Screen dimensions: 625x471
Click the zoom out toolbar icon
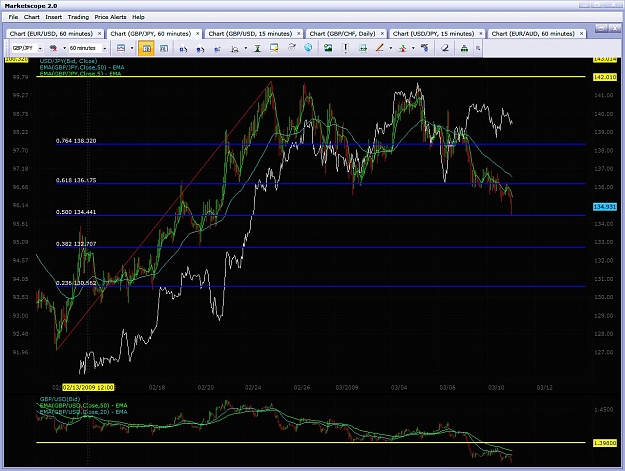coord(200,49)
